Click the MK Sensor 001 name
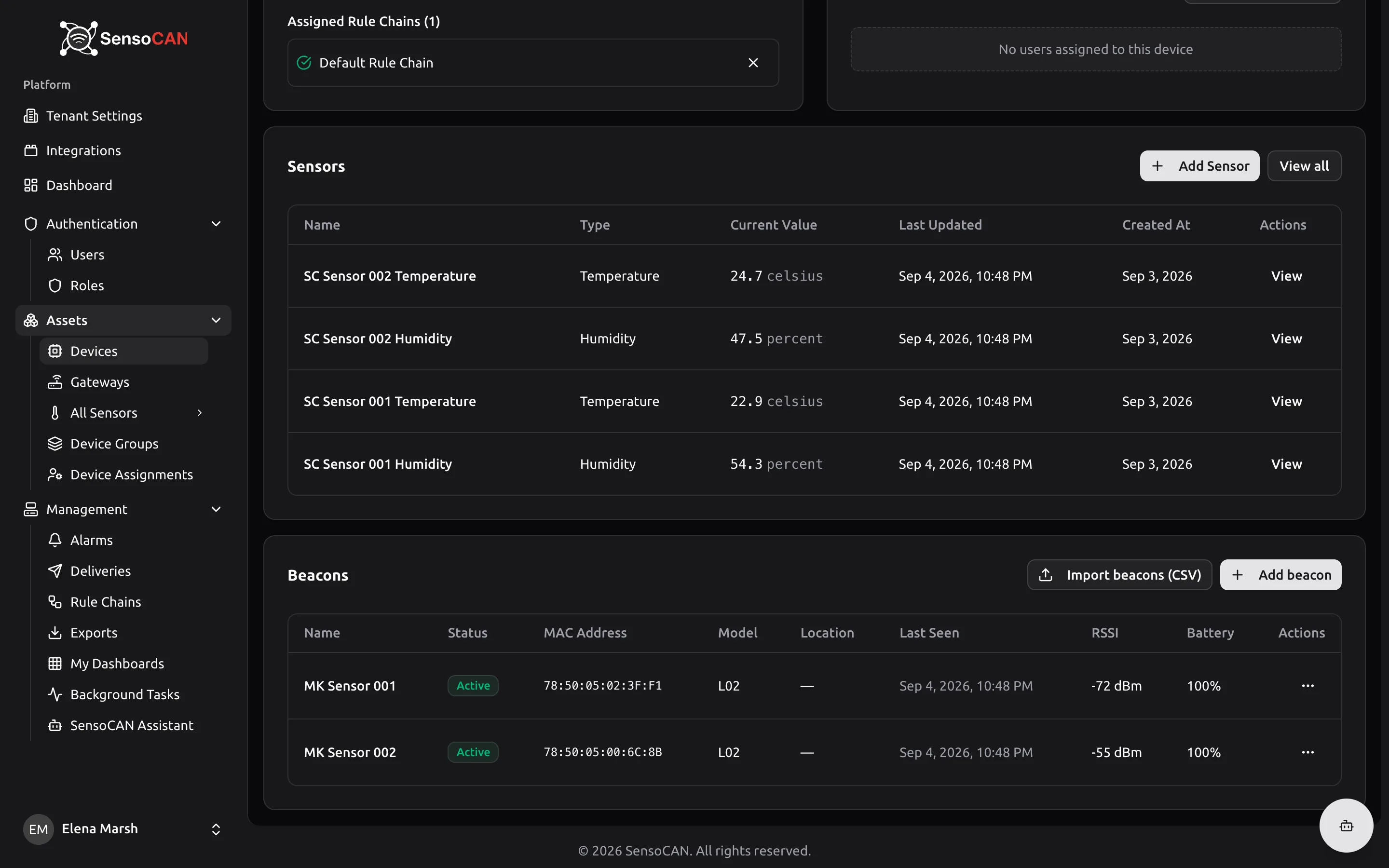Viewport: 1389px width, 868px height. (350, 685)
